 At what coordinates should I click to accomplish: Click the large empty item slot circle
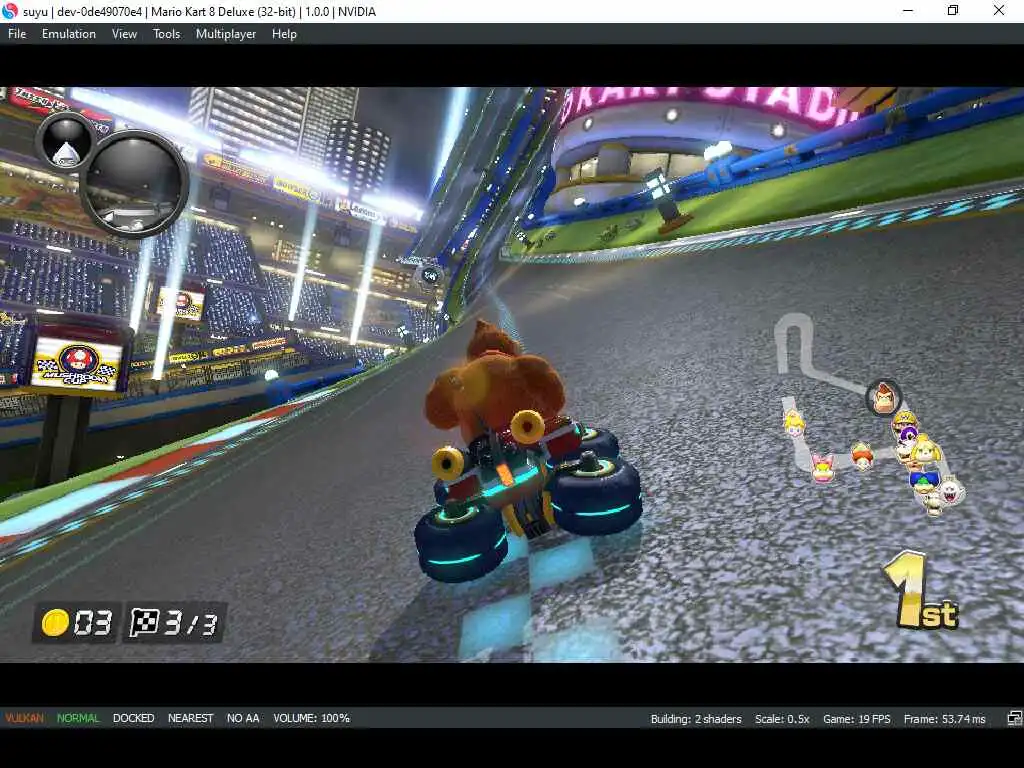[x=135, y=184]
